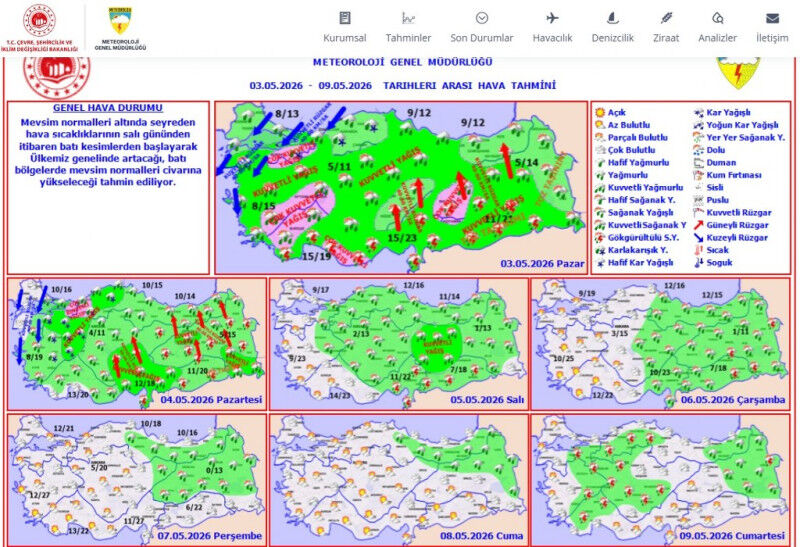The width and height of the screenshot is (800, 547).
Task: Open the Kurumsal document icon
Action: coord(345,18)
